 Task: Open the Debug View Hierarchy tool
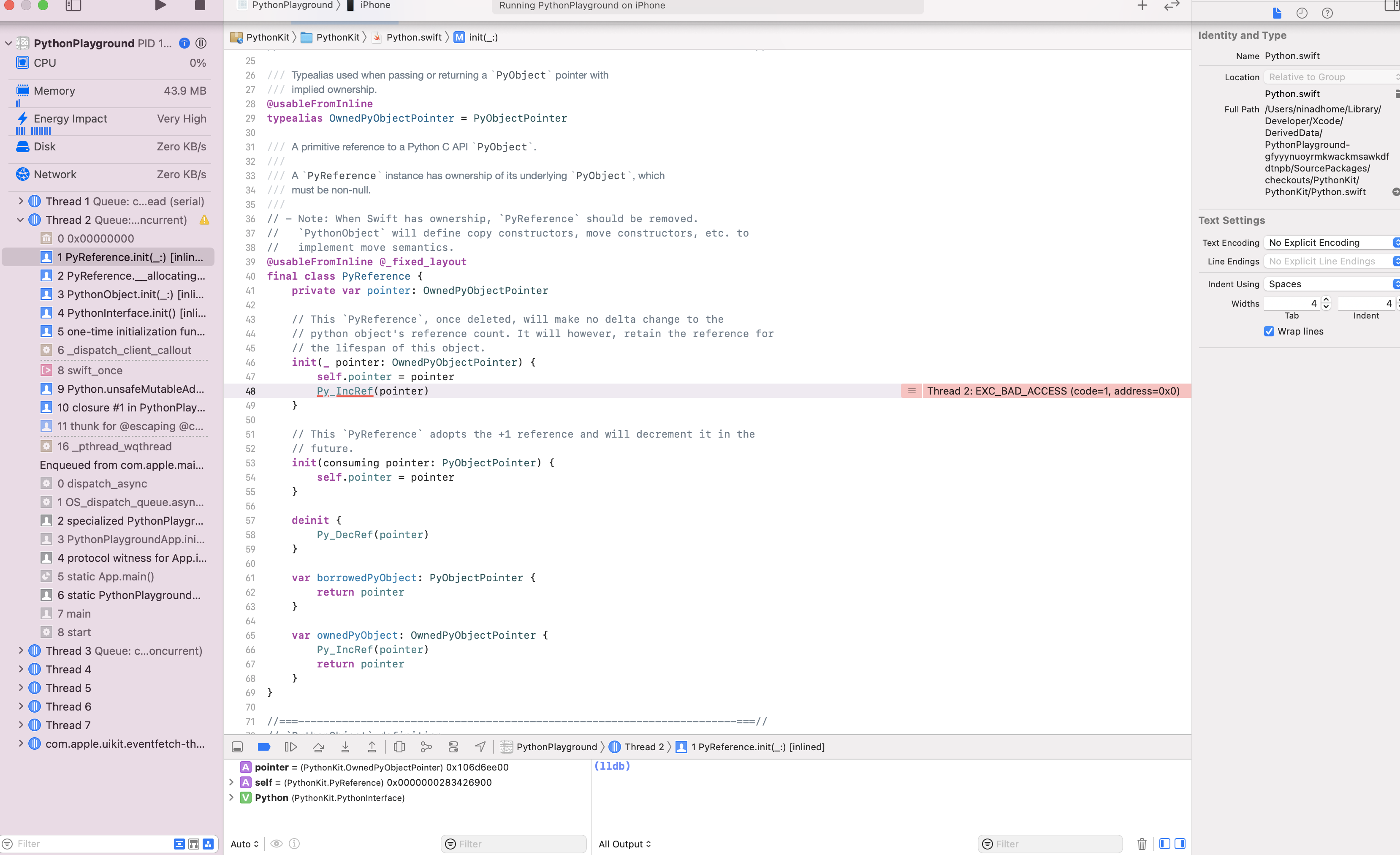click(x=399, y=747)
